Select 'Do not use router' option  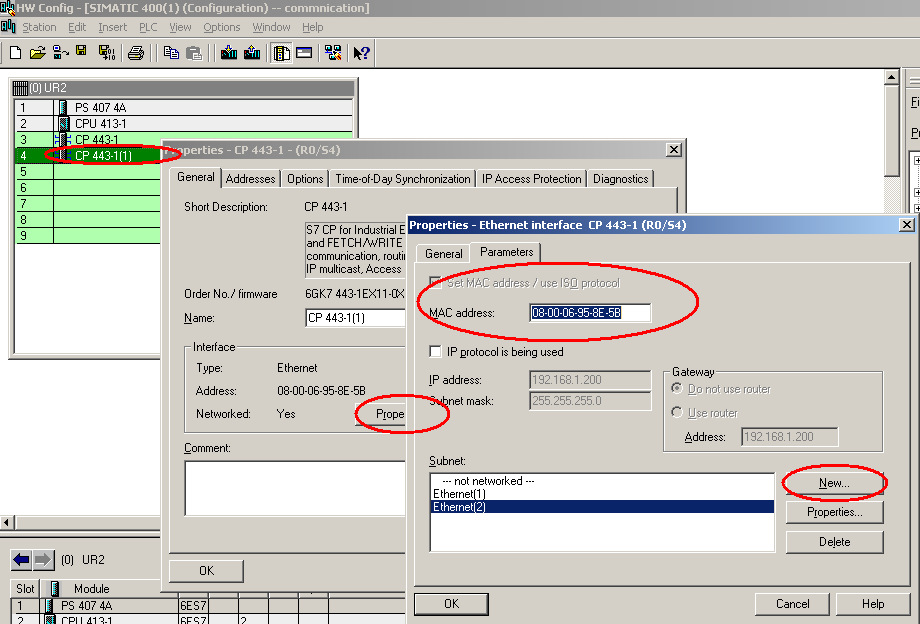pos(677,389)
